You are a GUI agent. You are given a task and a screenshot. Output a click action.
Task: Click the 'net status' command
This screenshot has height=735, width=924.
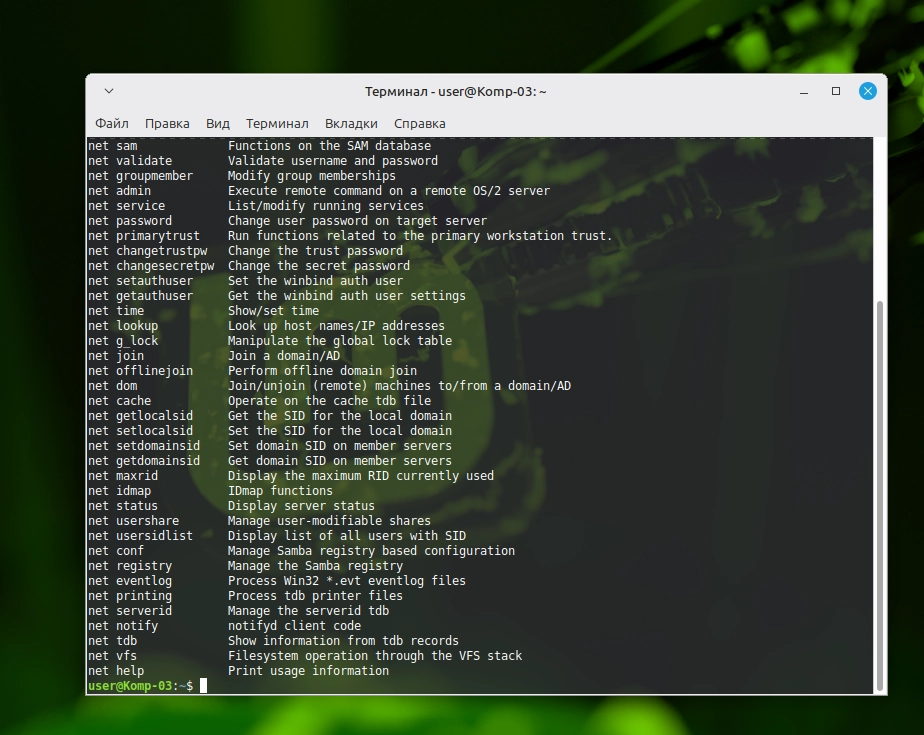click(x=123, y=506)
